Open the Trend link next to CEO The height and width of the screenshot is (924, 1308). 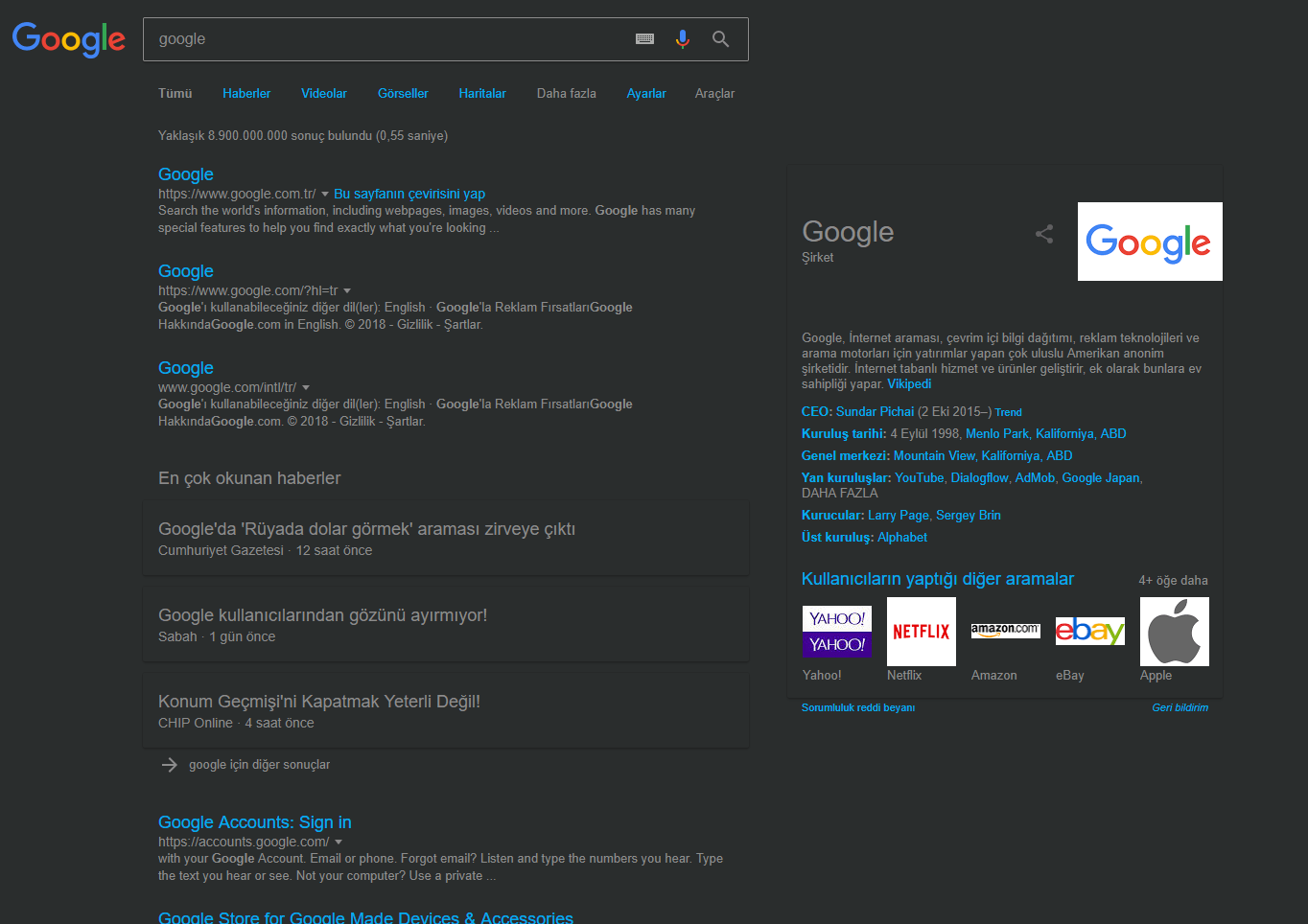1008,413
